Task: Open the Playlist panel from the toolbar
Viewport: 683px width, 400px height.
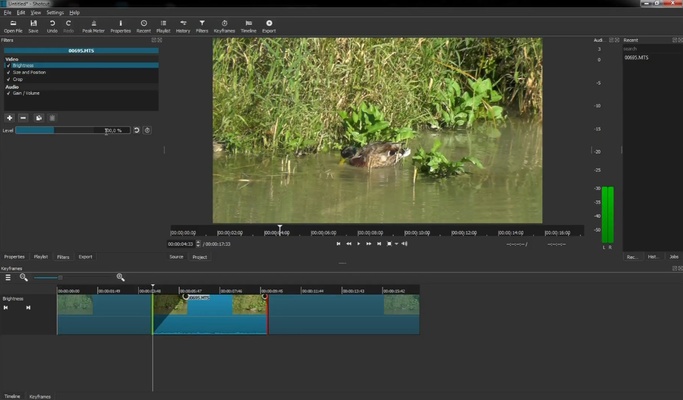Action: 163,26
